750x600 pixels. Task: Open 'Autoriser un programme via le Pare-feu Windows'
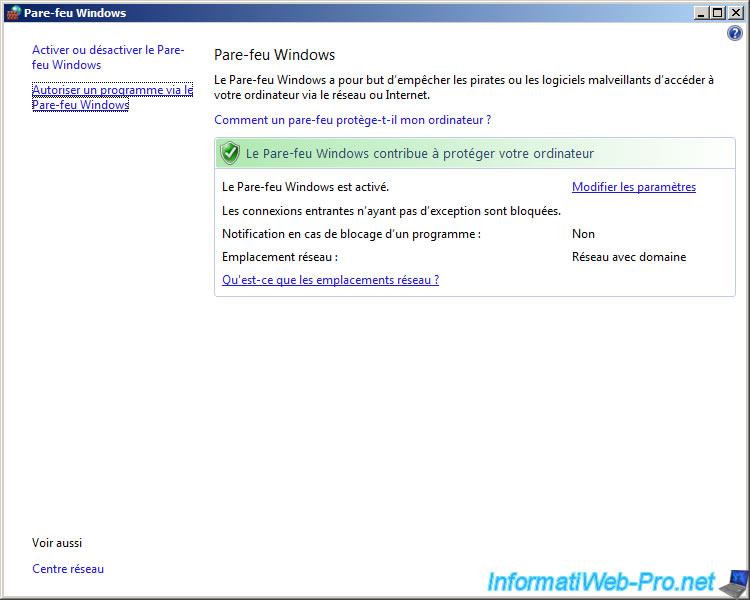click(112, 97)
